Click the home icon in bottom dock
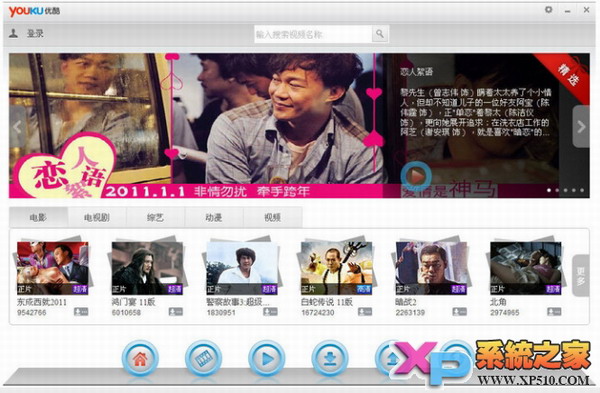600x393 pixels. [140, 358]
